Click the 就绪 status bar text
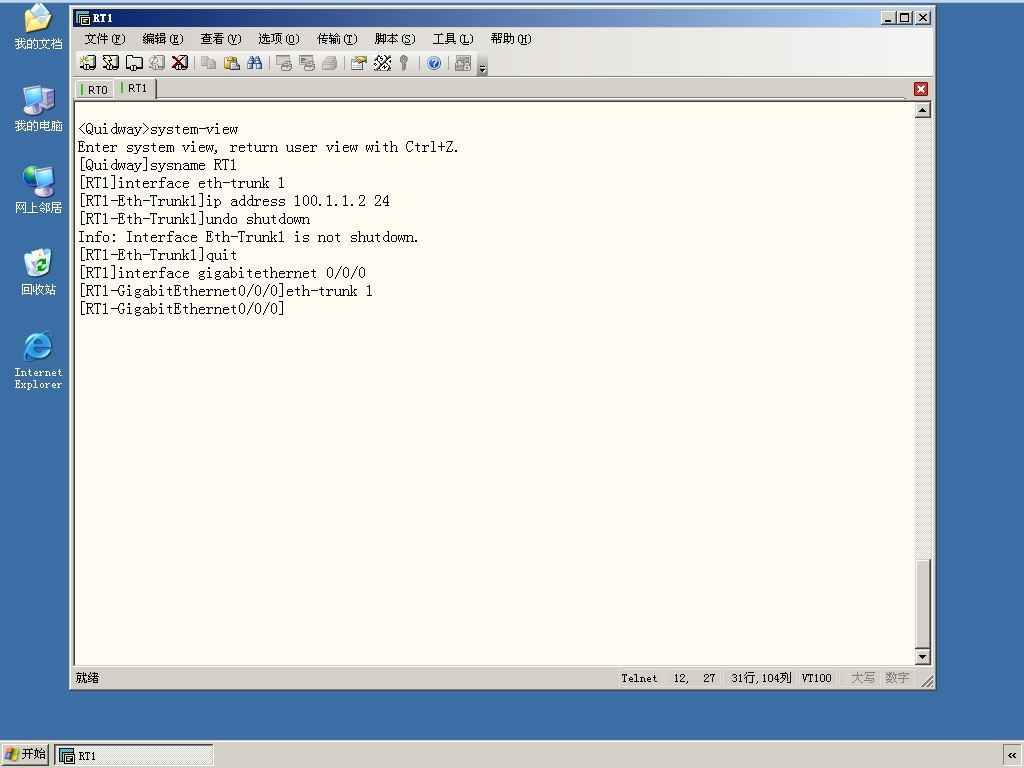This screenshot has width=1024, height=768. pyautogui.click(x=88, y=678)
